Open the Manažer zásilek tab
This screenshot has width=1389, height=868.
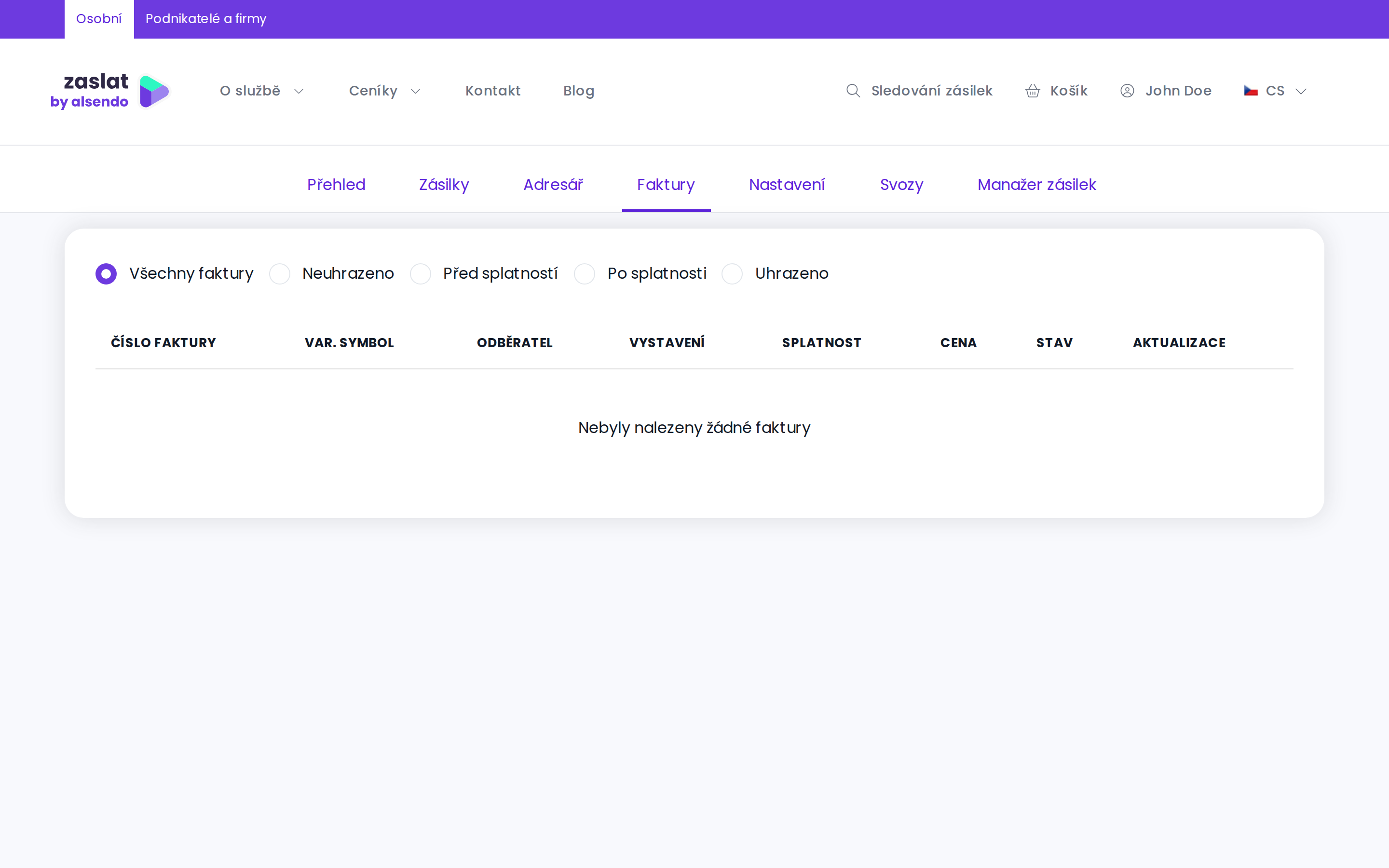(x=1036, y=184)
